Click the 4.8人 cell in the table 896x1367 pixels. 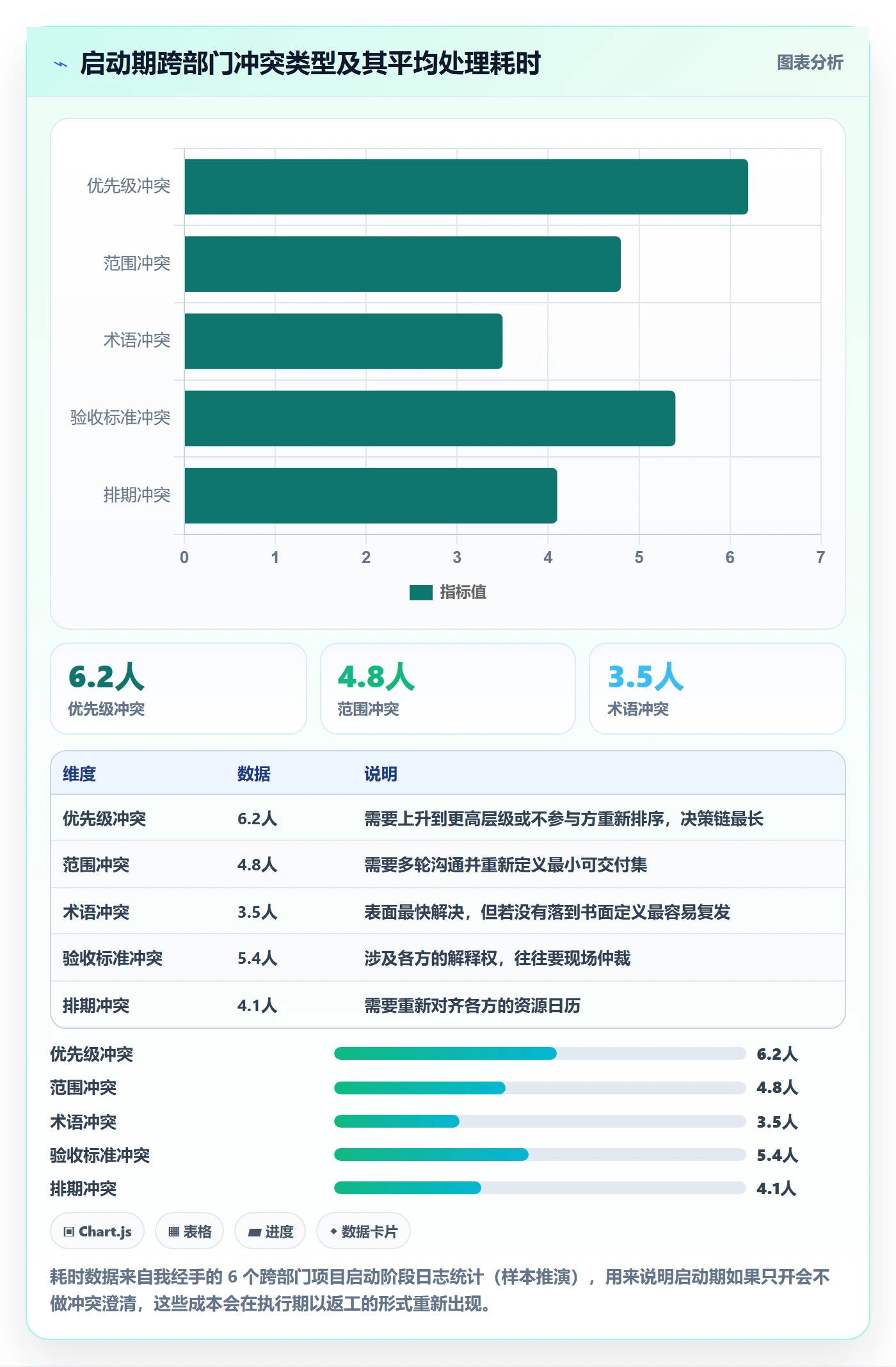[x=257, y=865]
